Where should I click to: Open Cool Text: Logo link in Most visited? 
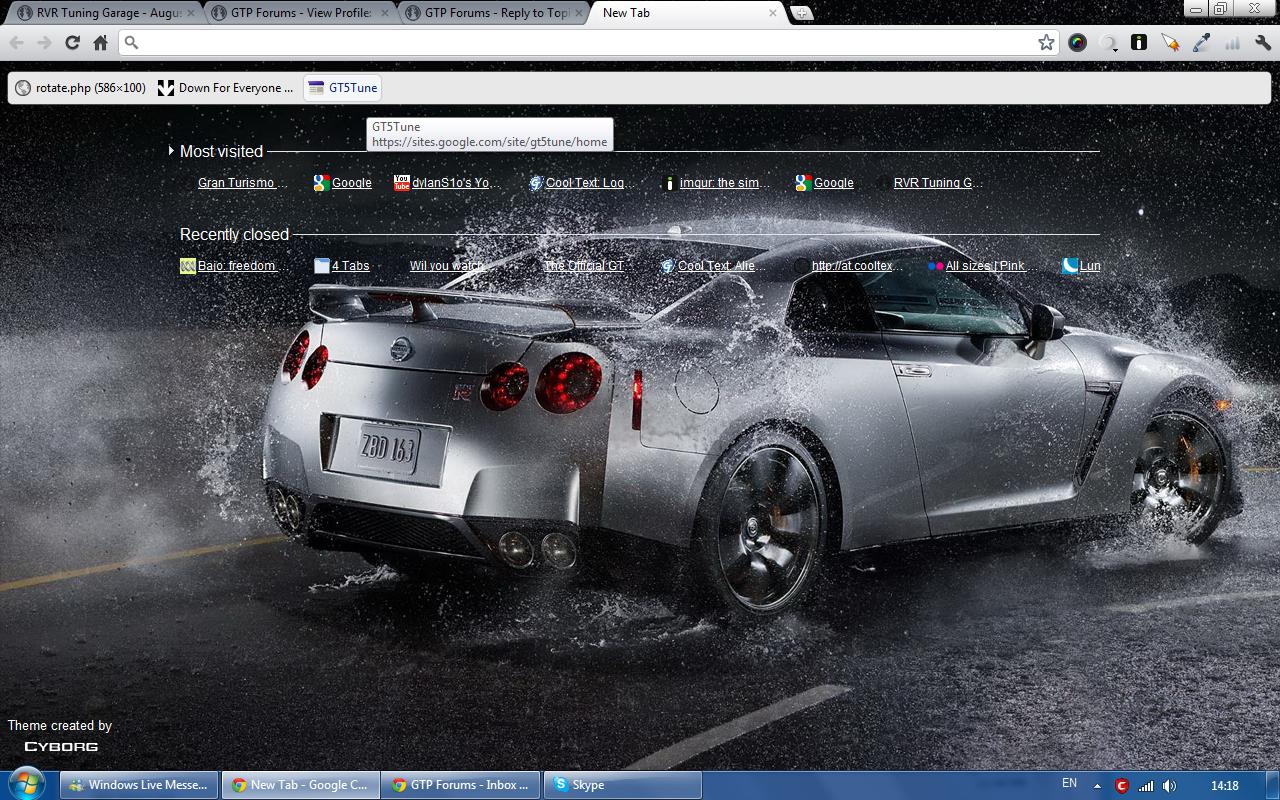[582, 183]
